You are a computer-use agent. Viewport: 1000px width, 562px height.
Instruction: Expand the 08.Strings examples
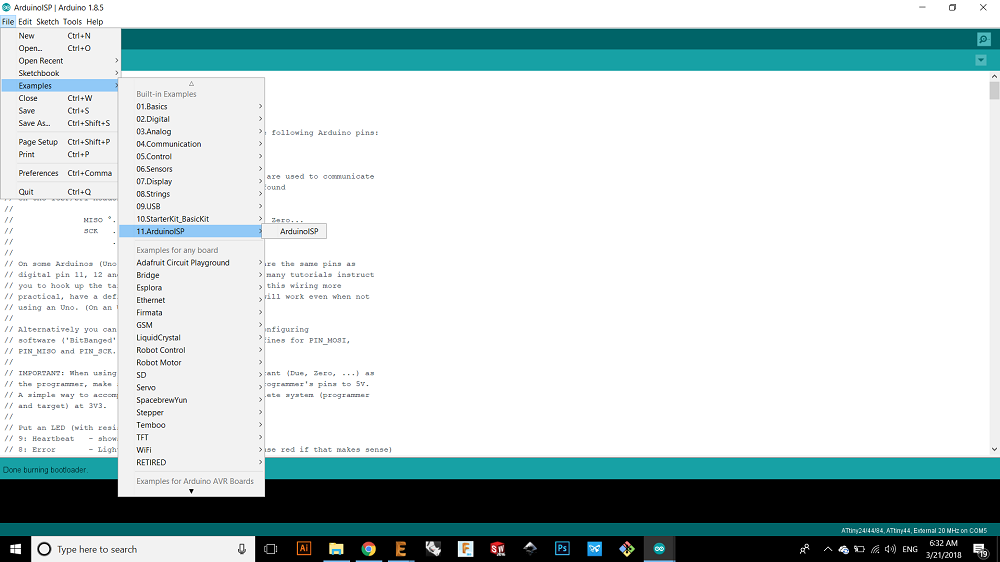(x=191, y=194)
